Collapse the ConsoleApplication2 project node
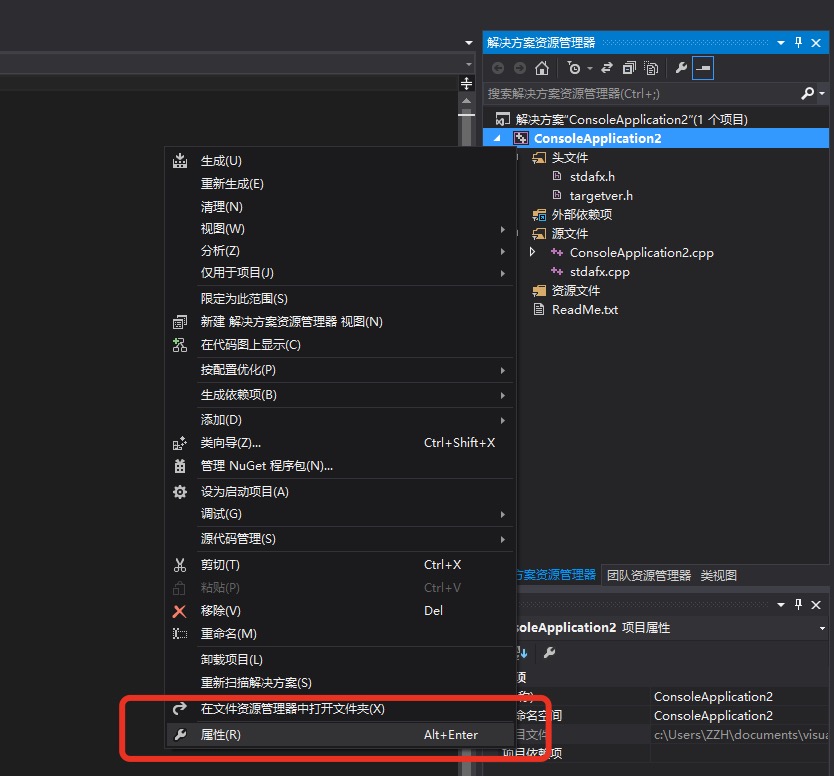The image size is (834, 776). point(497,138)
